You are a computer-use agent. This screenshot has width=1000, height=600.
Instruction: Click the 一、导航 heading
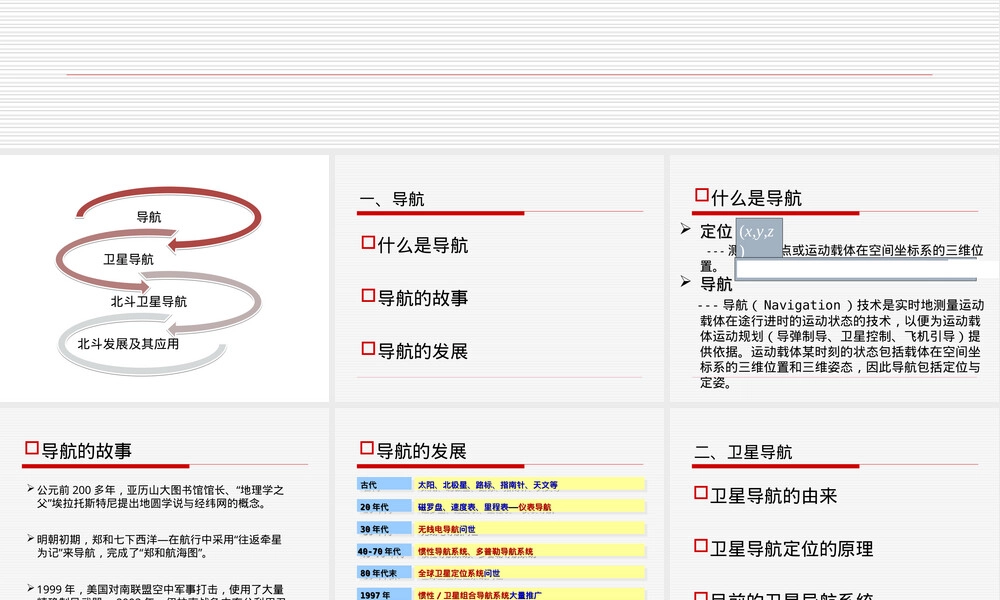(392, 199)
